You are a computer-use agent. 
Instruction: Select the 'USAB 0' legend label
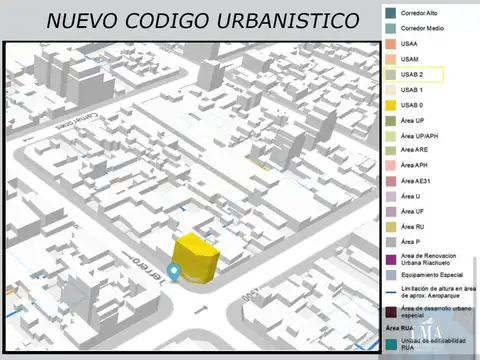pos(412,105)
